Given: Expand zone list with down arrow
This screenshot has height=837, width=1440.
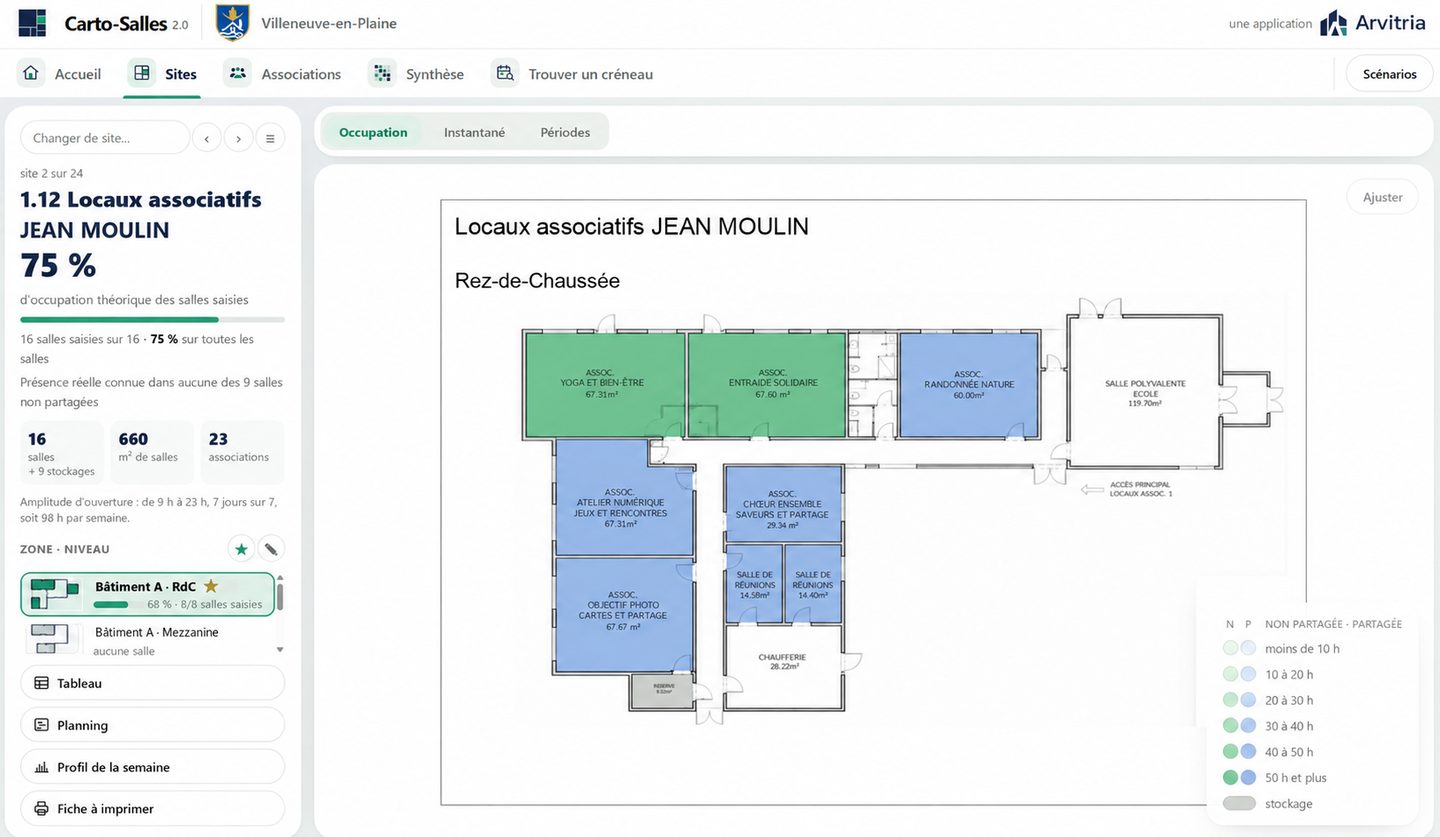Looking at the screenshot, I should click(x=280, y=650).
